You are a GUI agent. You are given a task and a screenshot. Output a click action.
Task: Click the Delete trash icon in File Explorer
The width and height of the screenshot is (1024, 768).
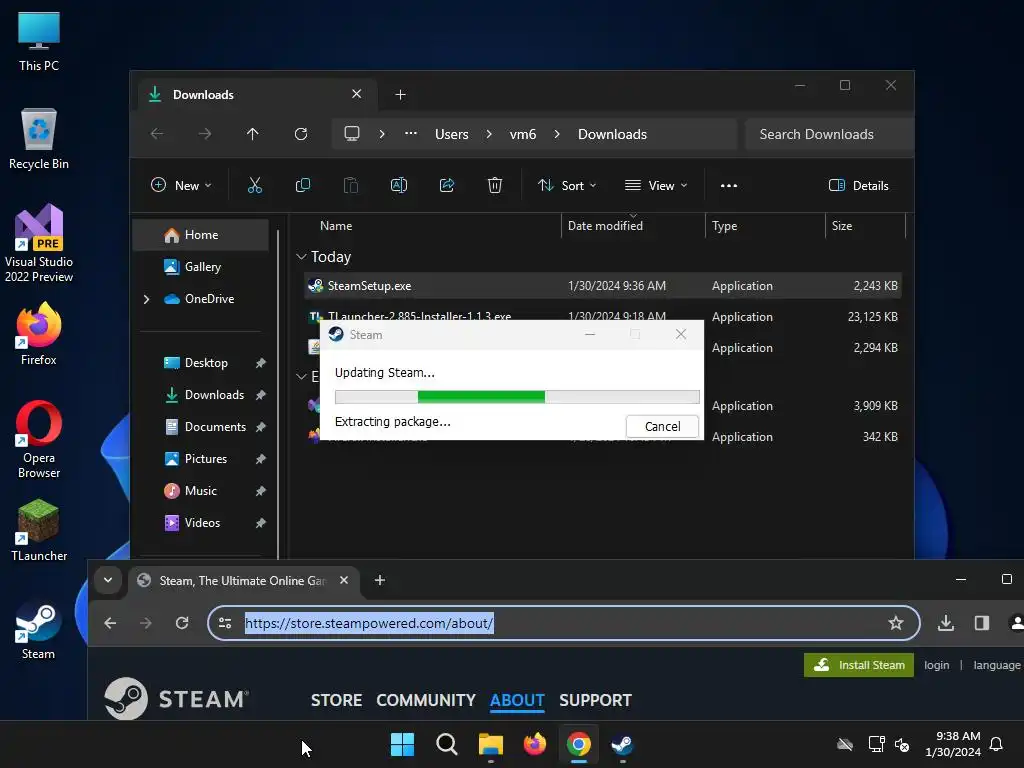coord(495,185)
